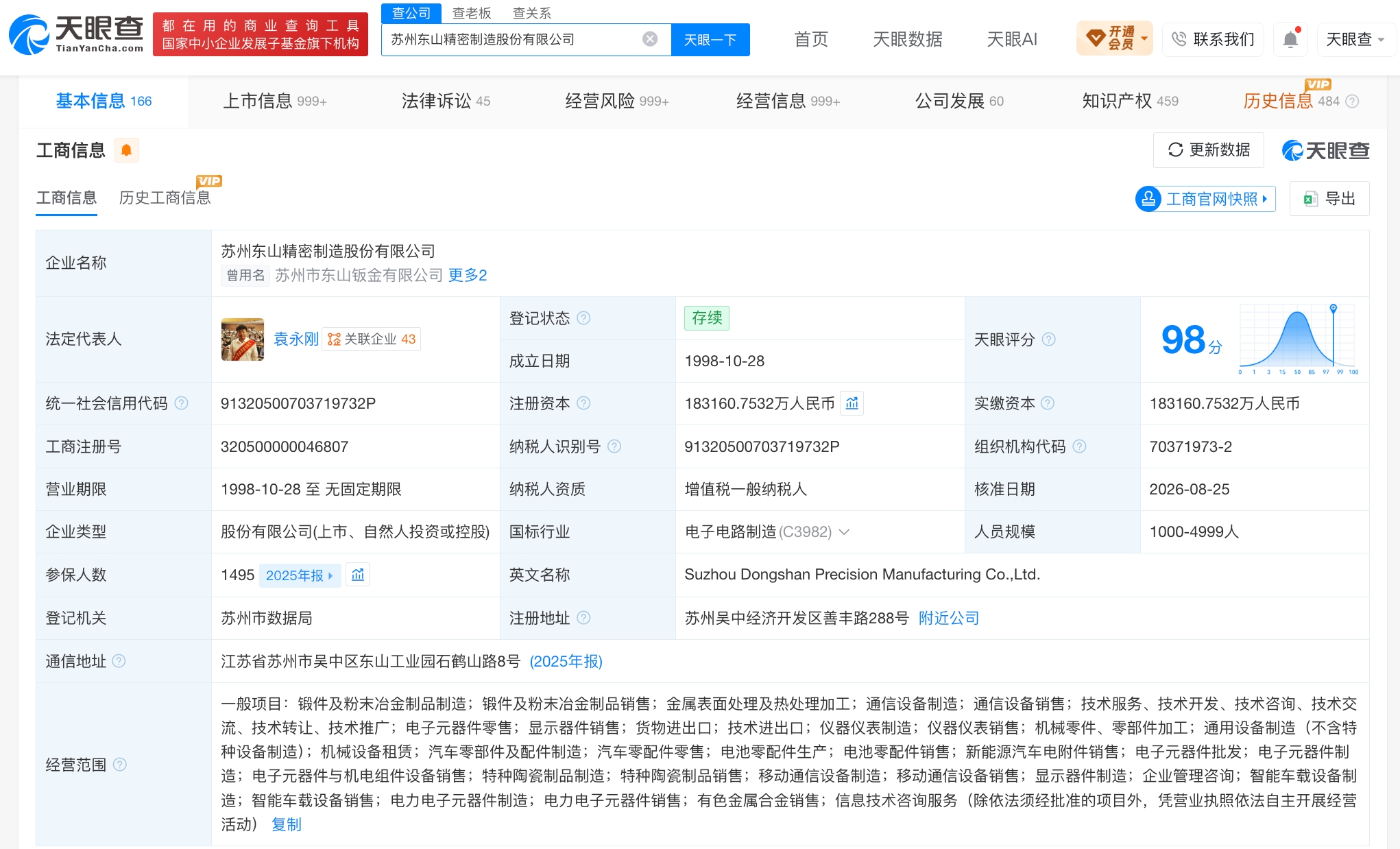The width and height of the screenshot is (1400, 849).
Task: Click the 天眼一下 search button
Action: (710, 40)
